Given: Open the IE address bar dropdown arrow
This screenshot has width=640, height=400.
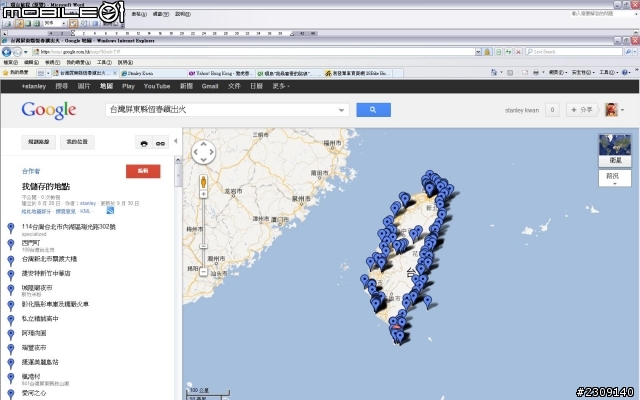Looking at the screenshot, I should 478,52.
